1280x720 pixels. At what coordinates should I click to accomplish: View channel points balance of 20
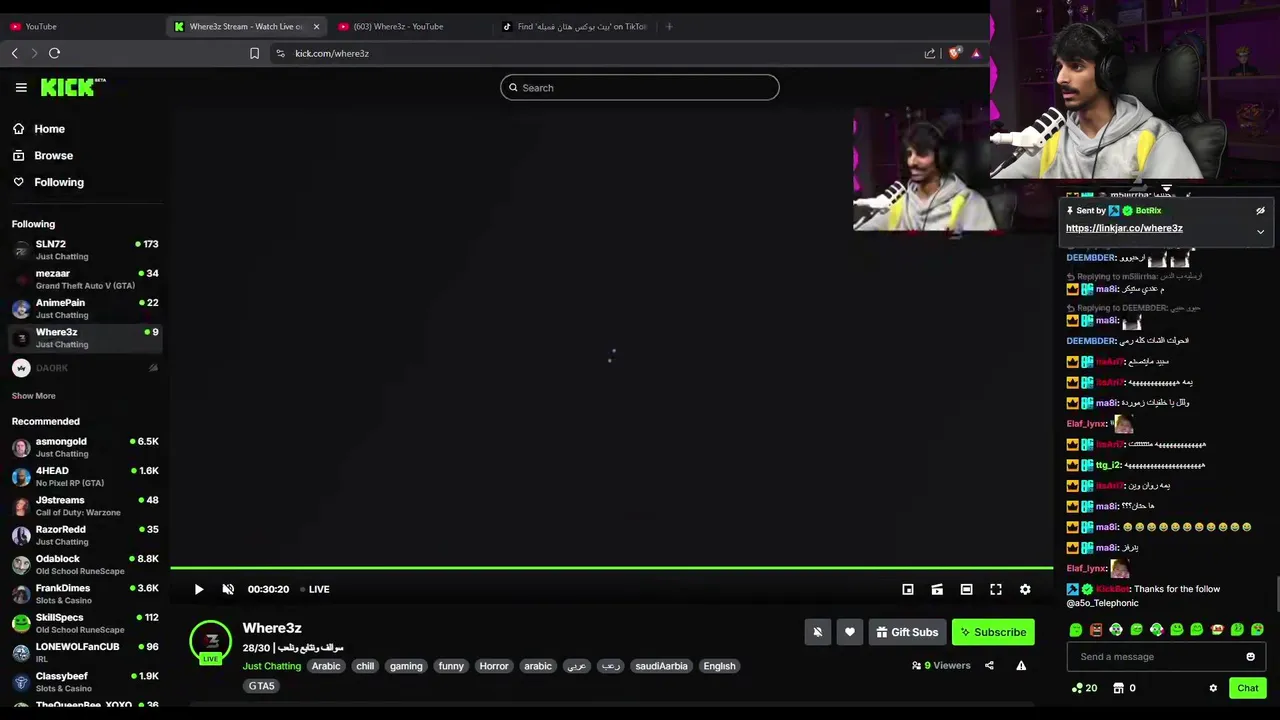(x=1084, y=688)
